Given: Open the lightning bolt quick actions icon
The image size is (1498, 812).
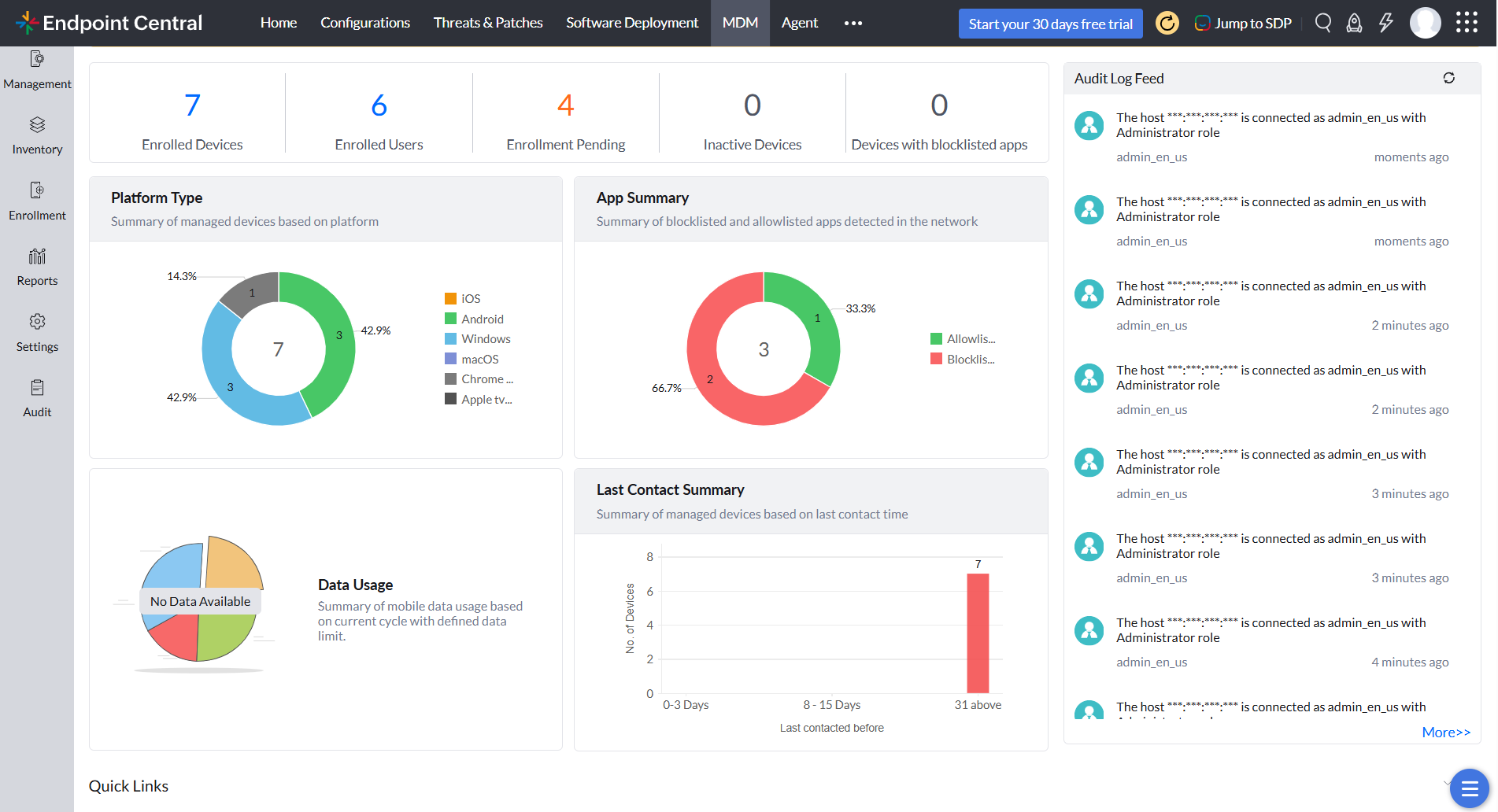Looking at the screenshot, I should click(x=1386, y=23).
